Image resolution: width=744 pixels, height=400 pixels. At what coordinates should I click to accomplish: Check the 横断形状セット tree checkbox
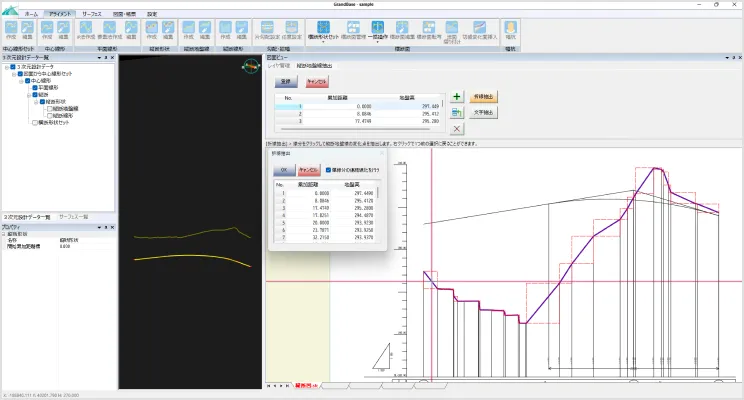pyautogui.click(x=35, y=122)
